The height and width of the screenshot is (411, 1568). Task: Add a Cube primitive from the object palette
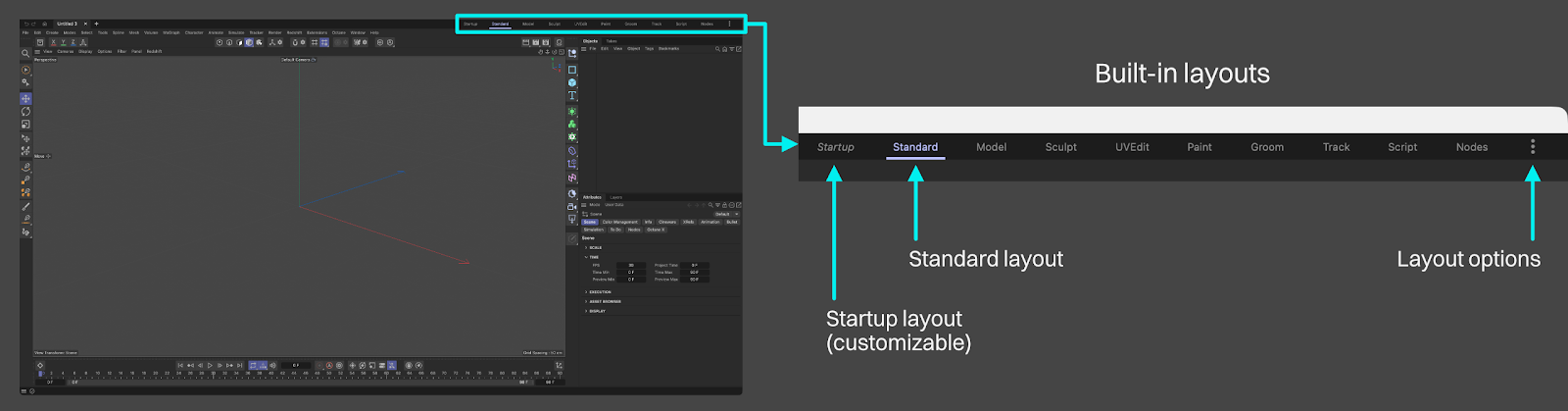pos(572,82)
